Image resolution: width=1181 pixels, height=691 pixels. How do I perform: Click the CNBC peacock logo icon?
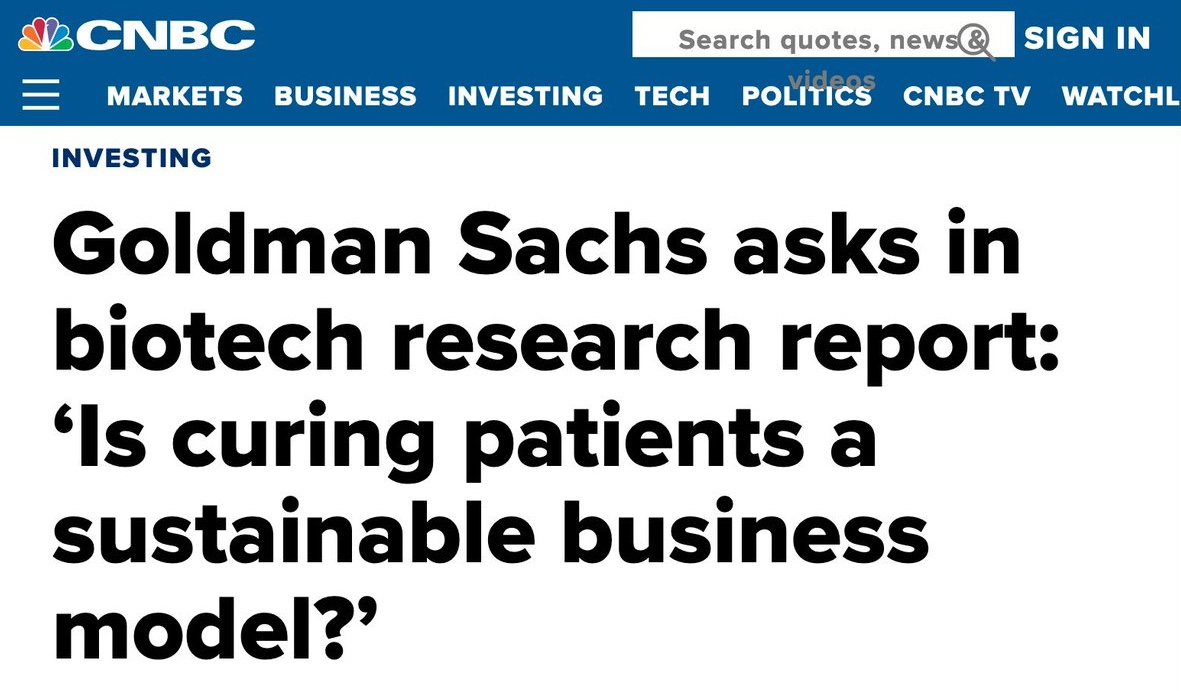pyautogui.click(x=46, y=36)
